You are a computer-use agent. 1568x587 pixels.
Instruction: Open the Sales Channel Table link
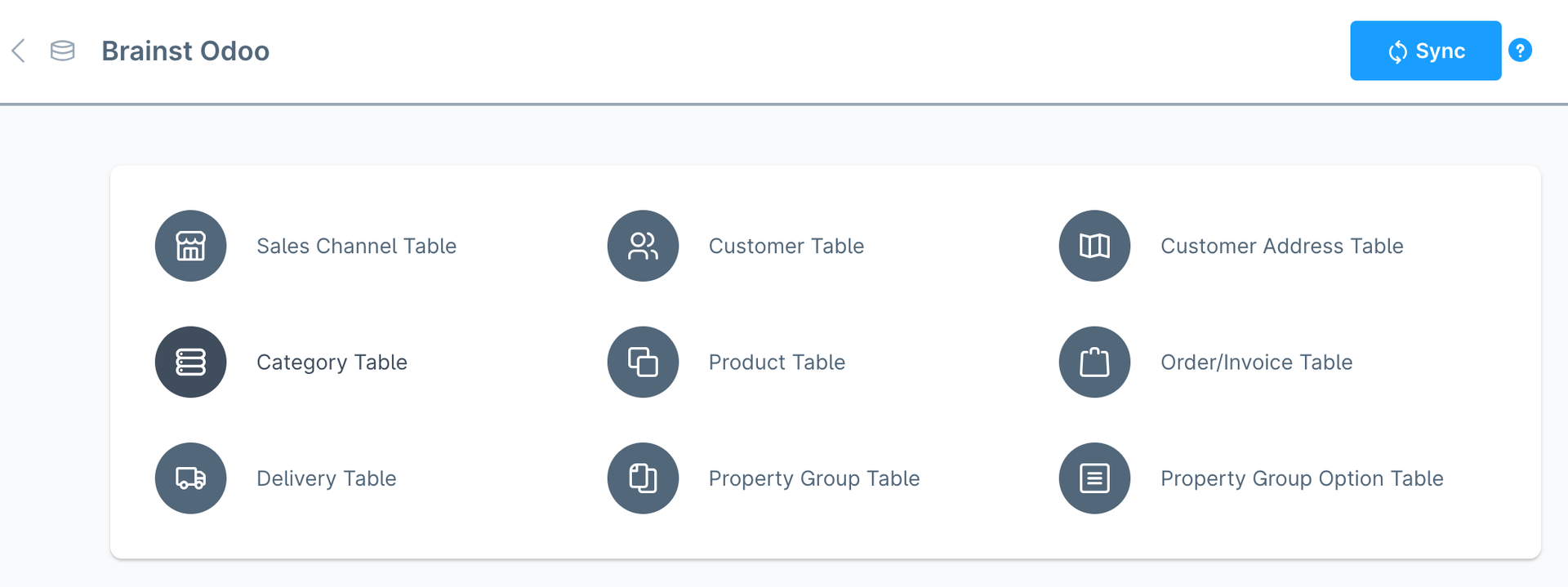pos(356,246)
